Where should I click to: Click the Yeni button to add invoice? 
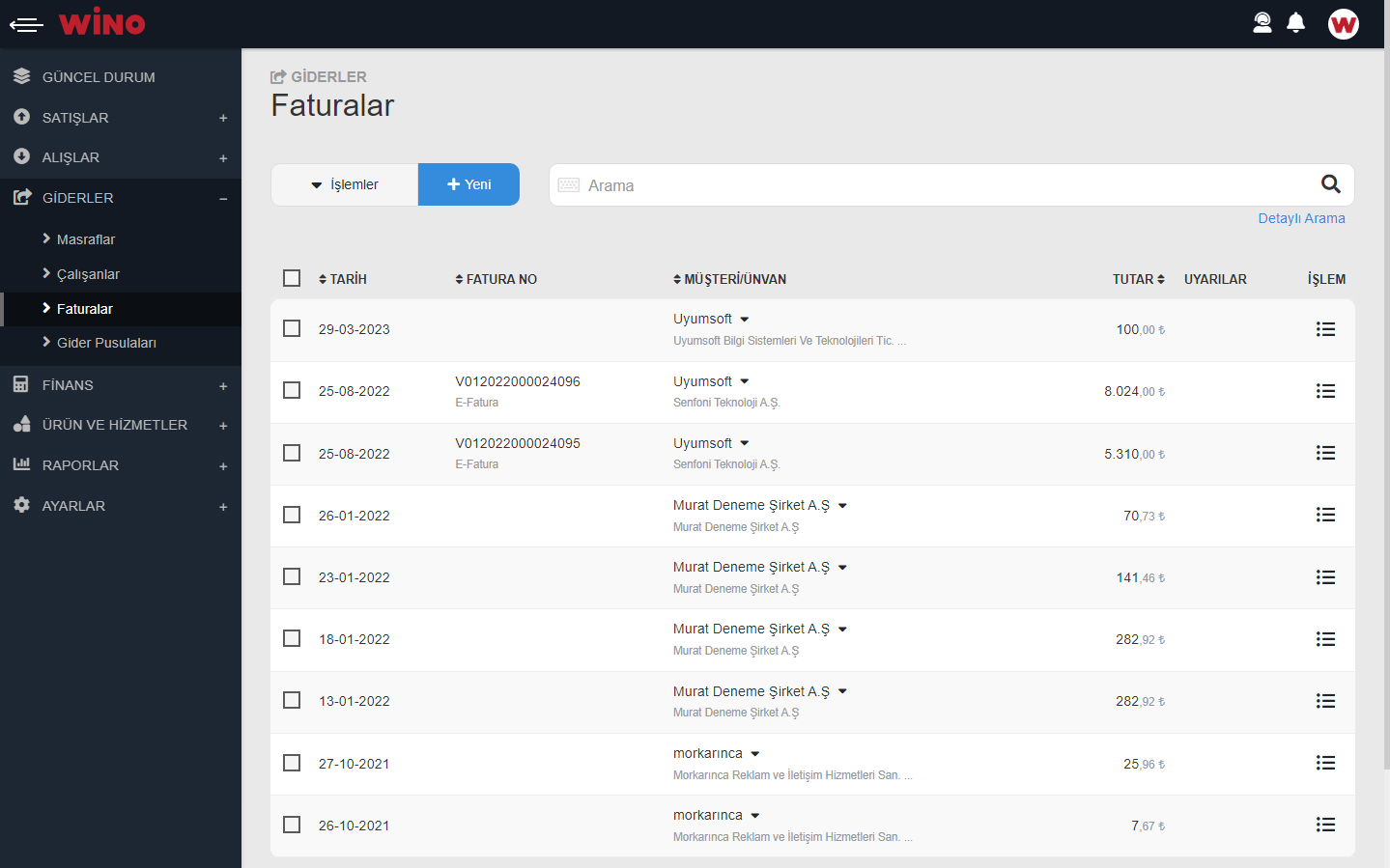[468, 184]
